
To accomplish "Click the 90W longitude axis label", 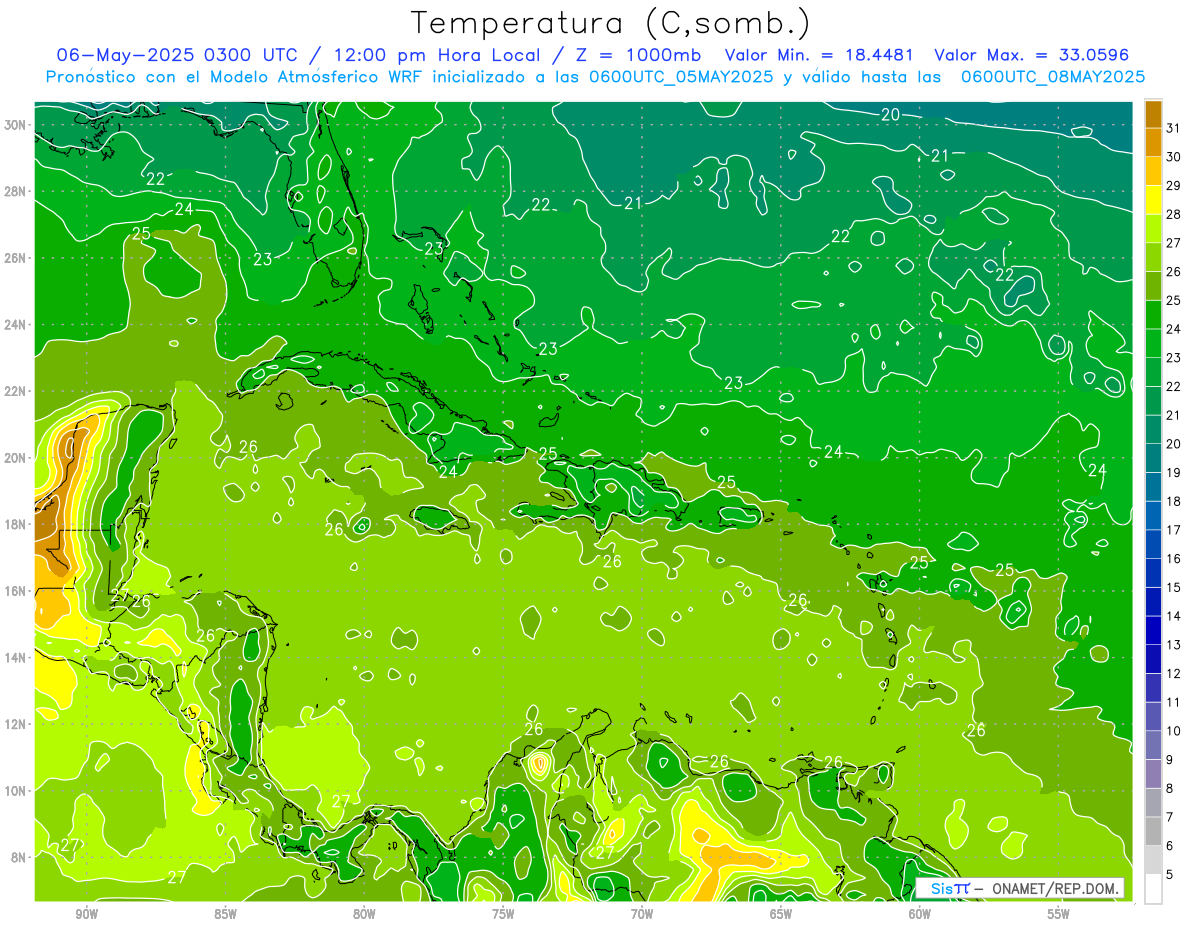I will pos(86,914).
